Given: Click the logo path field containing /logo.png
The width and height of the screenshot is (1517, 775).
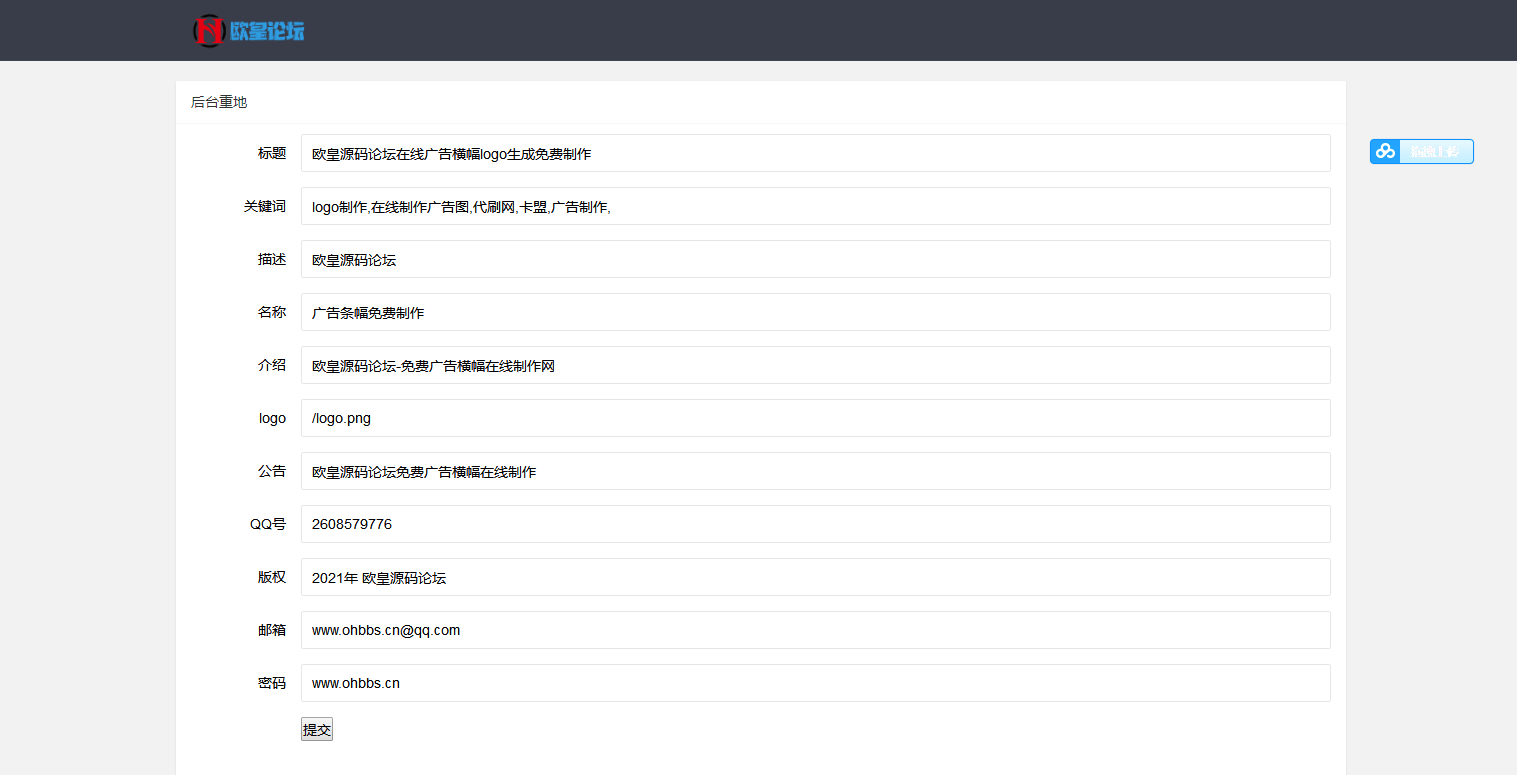Looking at the screenshot, I should tap(815, 419).
